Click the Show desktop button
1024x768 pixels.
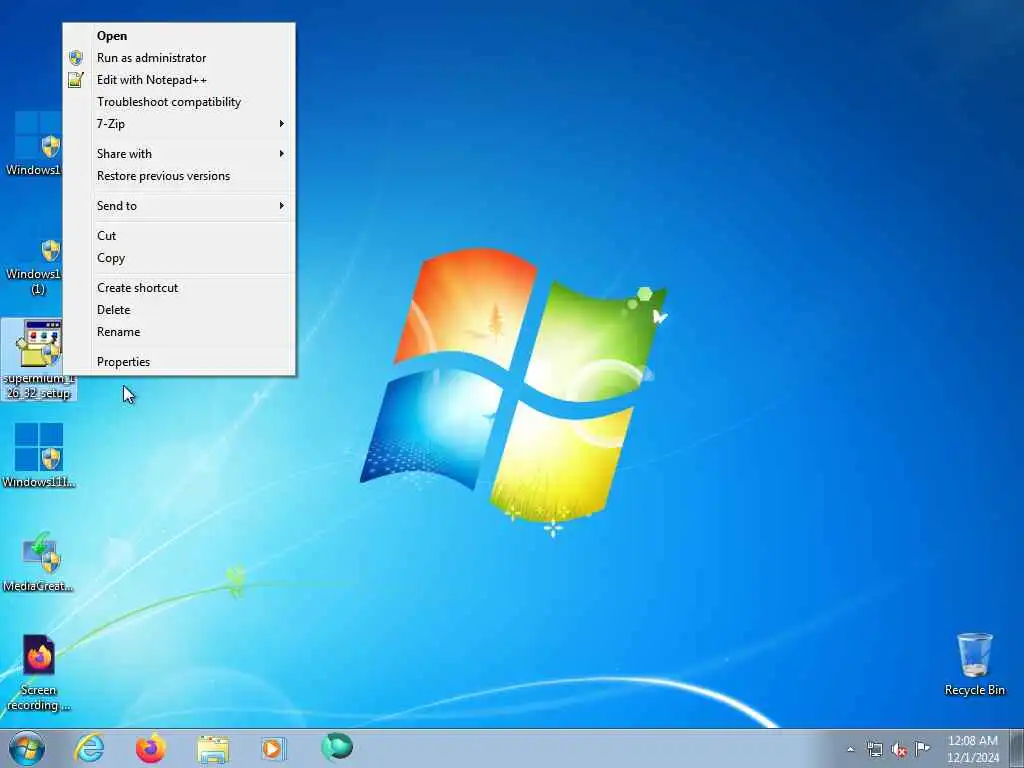[x=1017, y=748]
